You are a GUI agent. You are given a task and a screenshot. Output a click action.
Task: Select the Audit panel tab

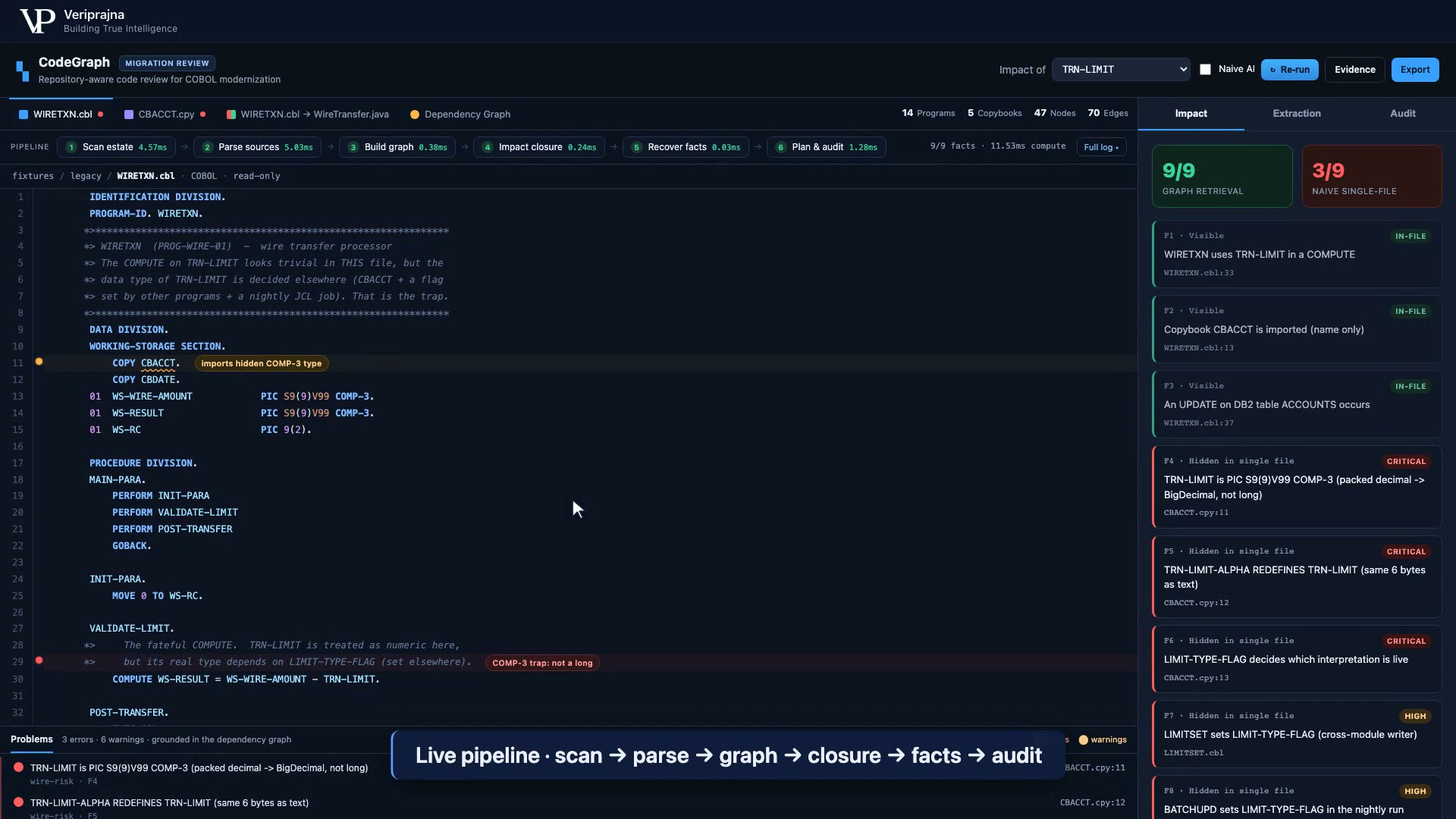click(1403, 114)
